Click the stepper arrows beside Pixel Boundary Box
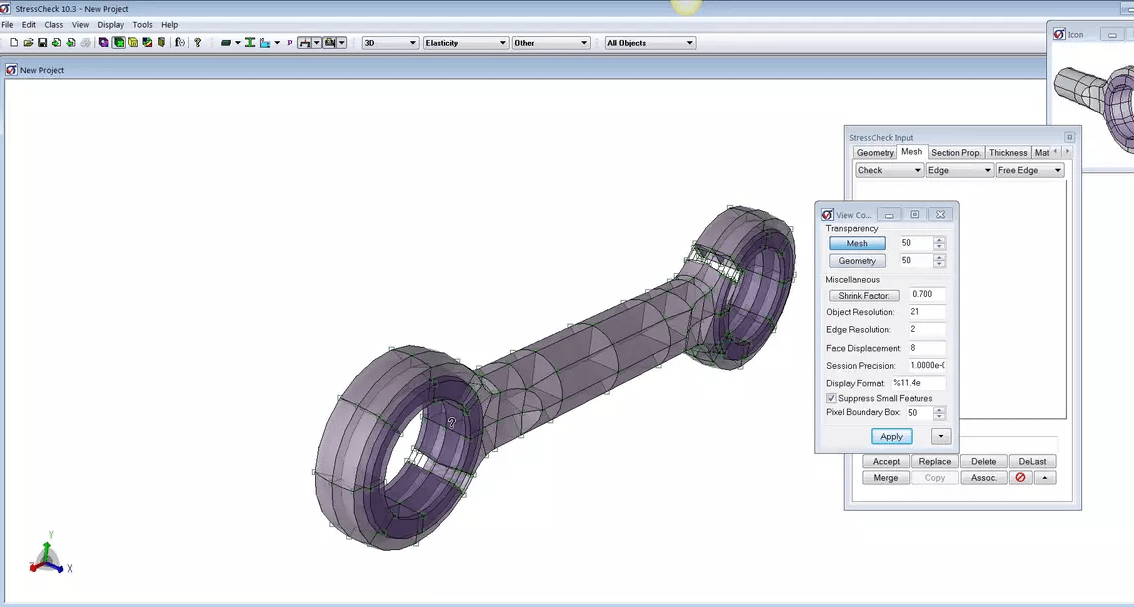 pos(938,412)
